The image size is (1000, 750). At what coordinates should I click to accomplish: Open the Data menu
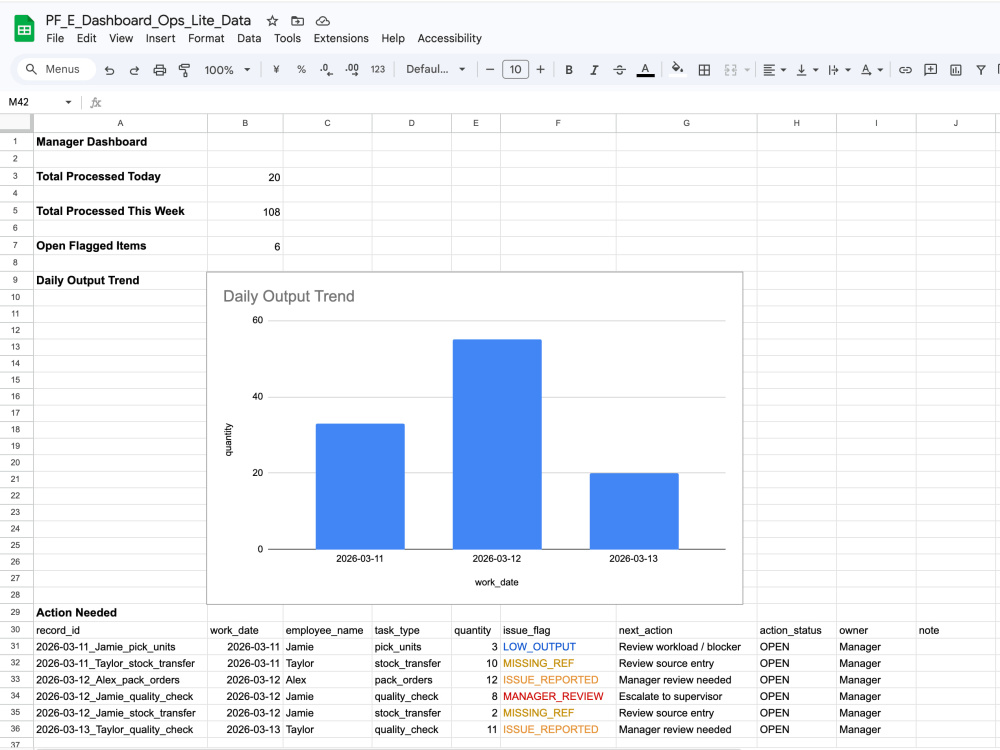tap(249, 38)
